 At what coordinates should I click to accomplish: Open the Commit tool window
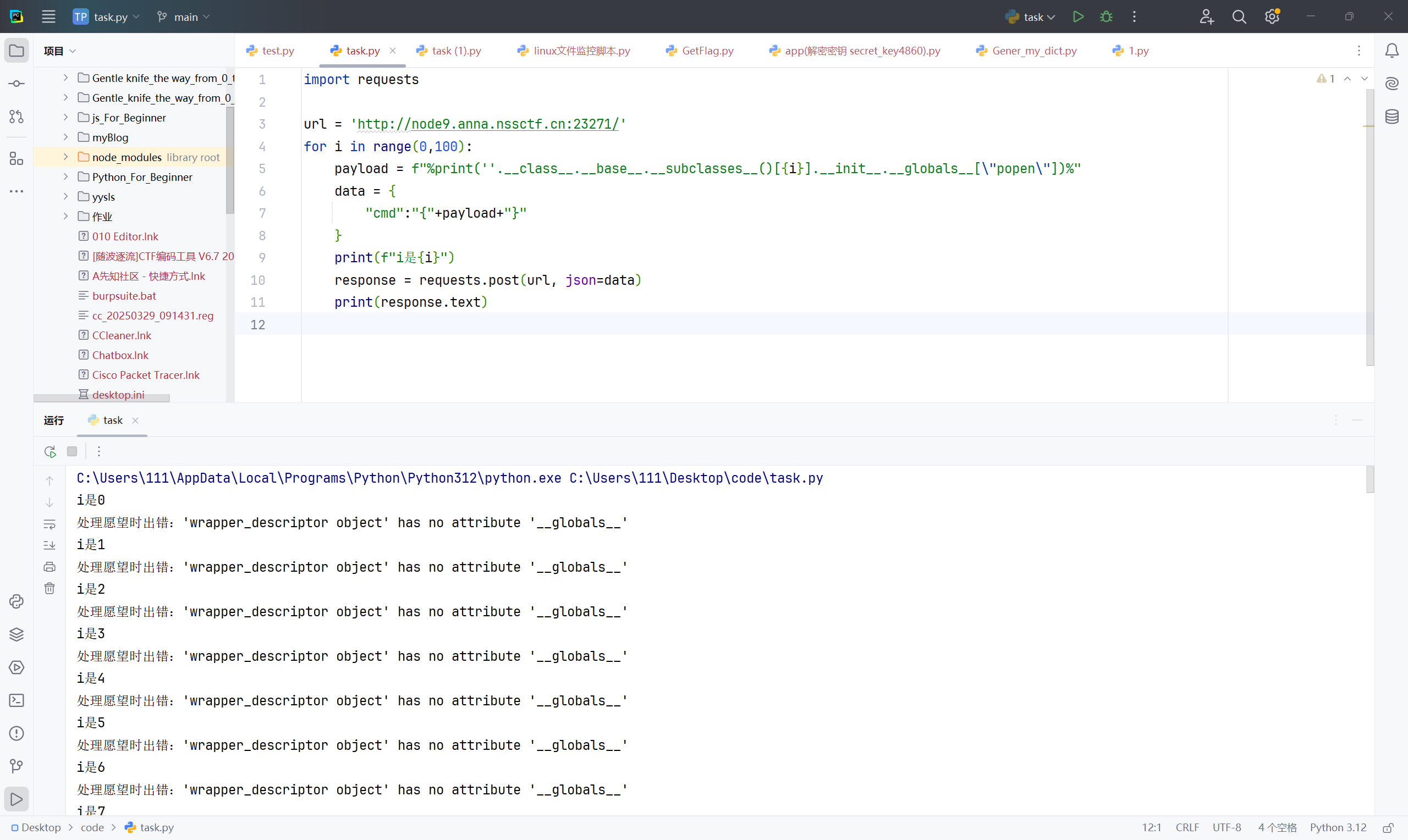pos(16,83)
